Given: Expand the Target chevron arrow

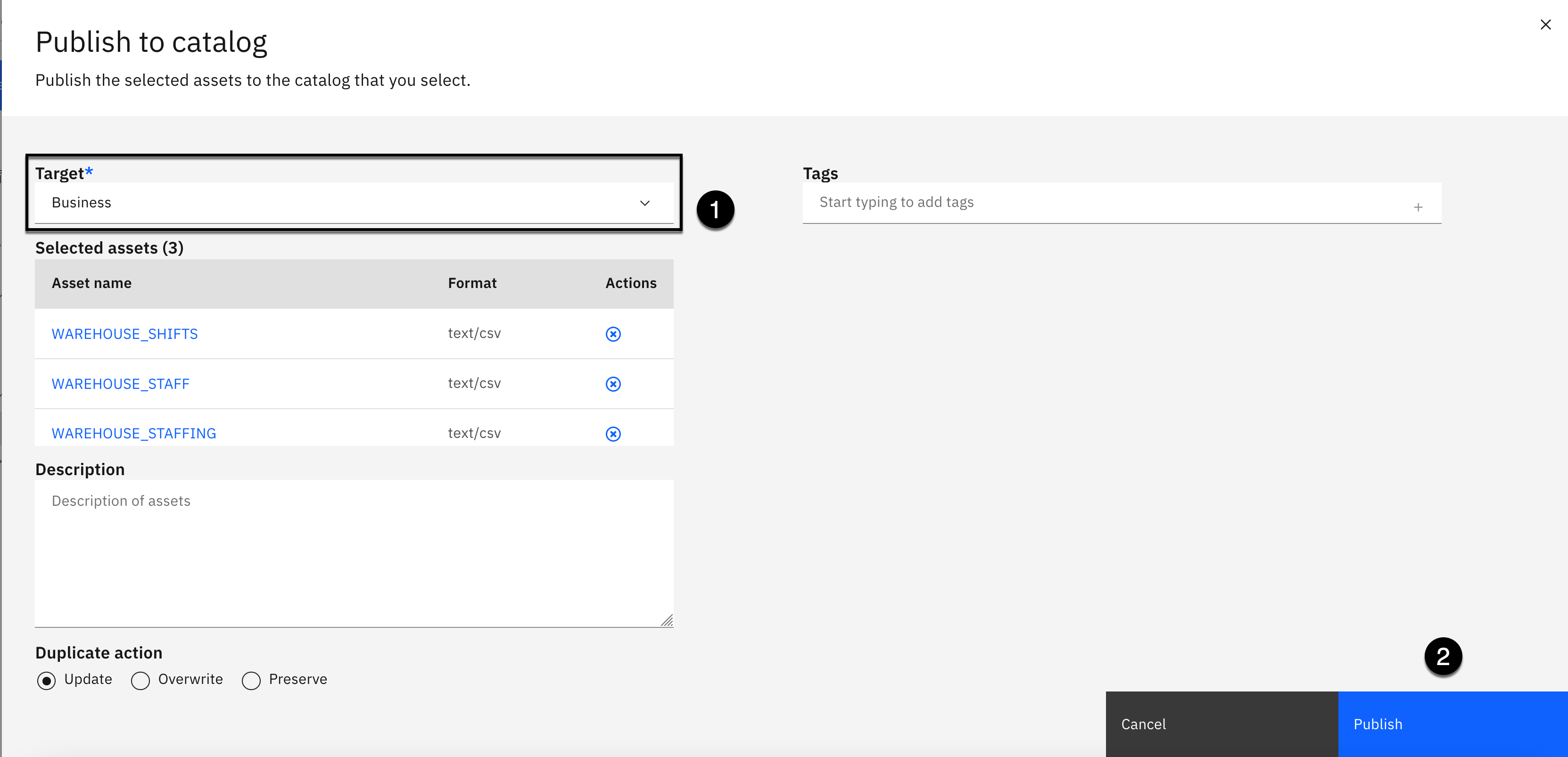Looking at the screenshot, I should (644, 203).
